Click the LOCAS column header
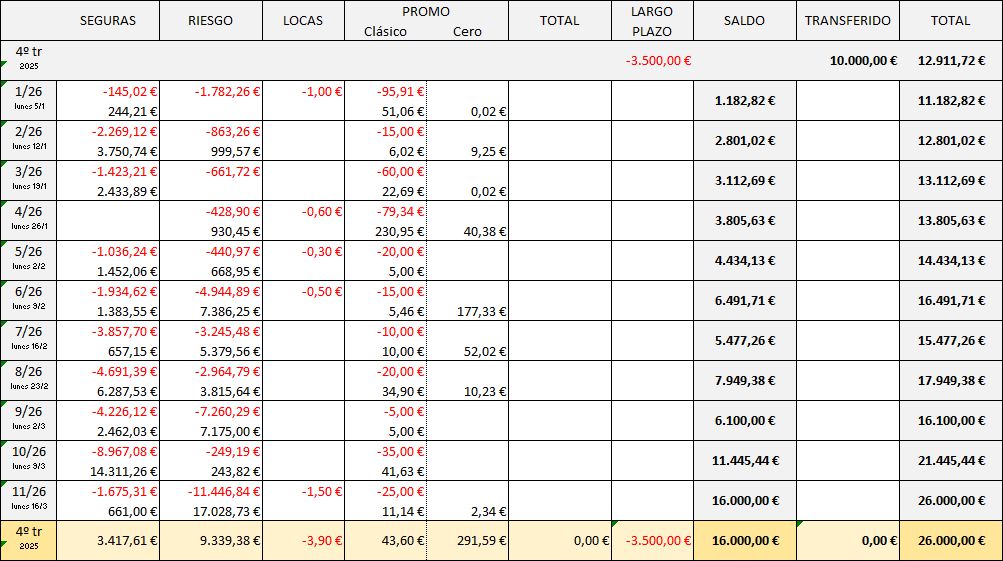Image resolution: width=1003 pixels, height=561 pixels. pos(303,20)
